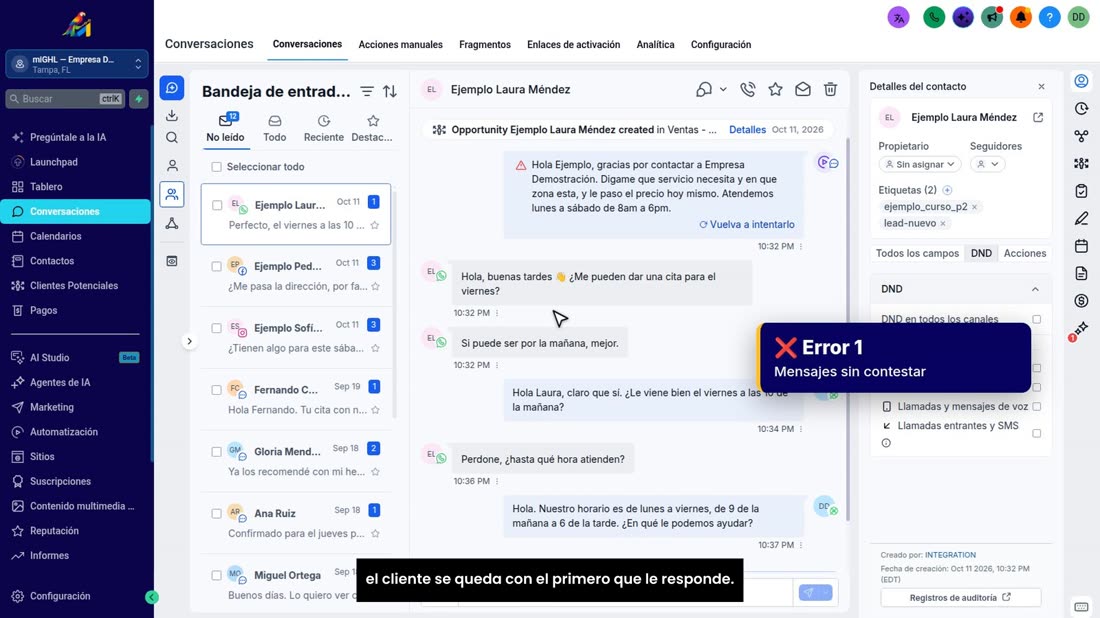Open the language translate icon in top bar

[x=898, y=18]
